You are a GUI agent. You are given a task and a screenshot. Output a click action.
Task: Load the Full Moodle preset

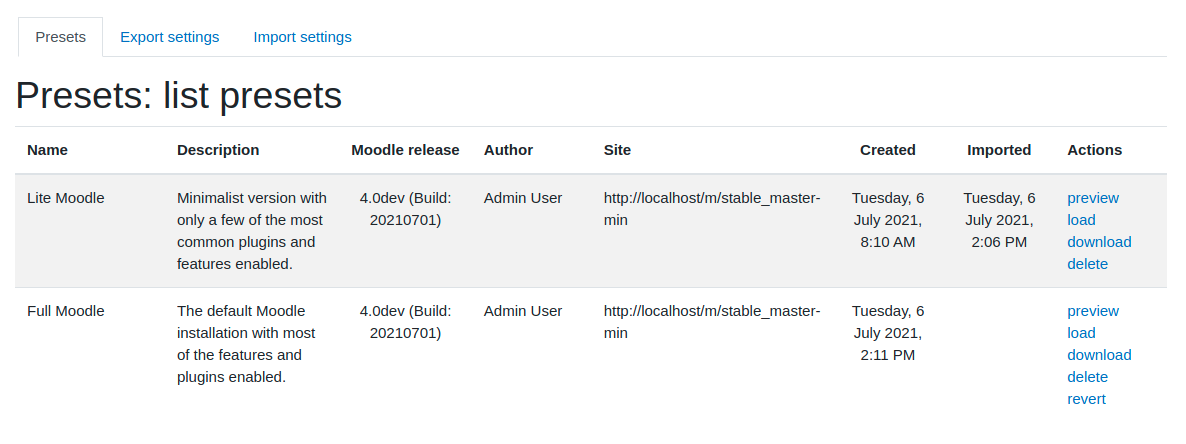coord(1082,333)
